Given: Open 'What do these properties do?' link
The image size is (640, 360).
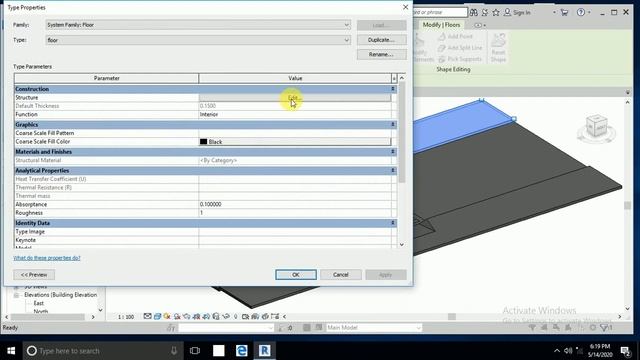Looking at the screenshot, I should click(47, 258).
